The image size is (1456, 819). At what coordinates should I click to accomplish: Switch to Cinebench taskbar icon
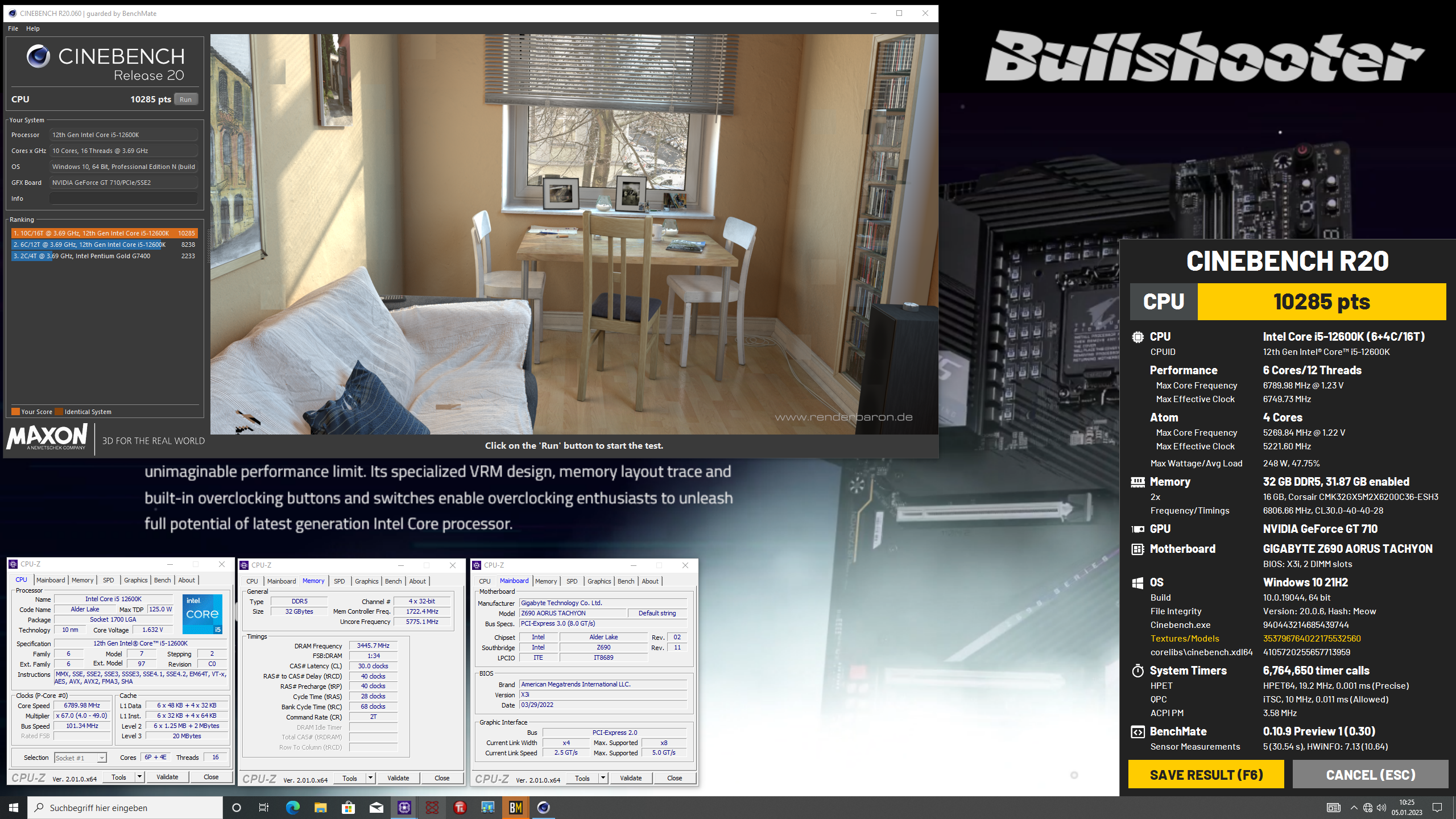tap(543, 808)
